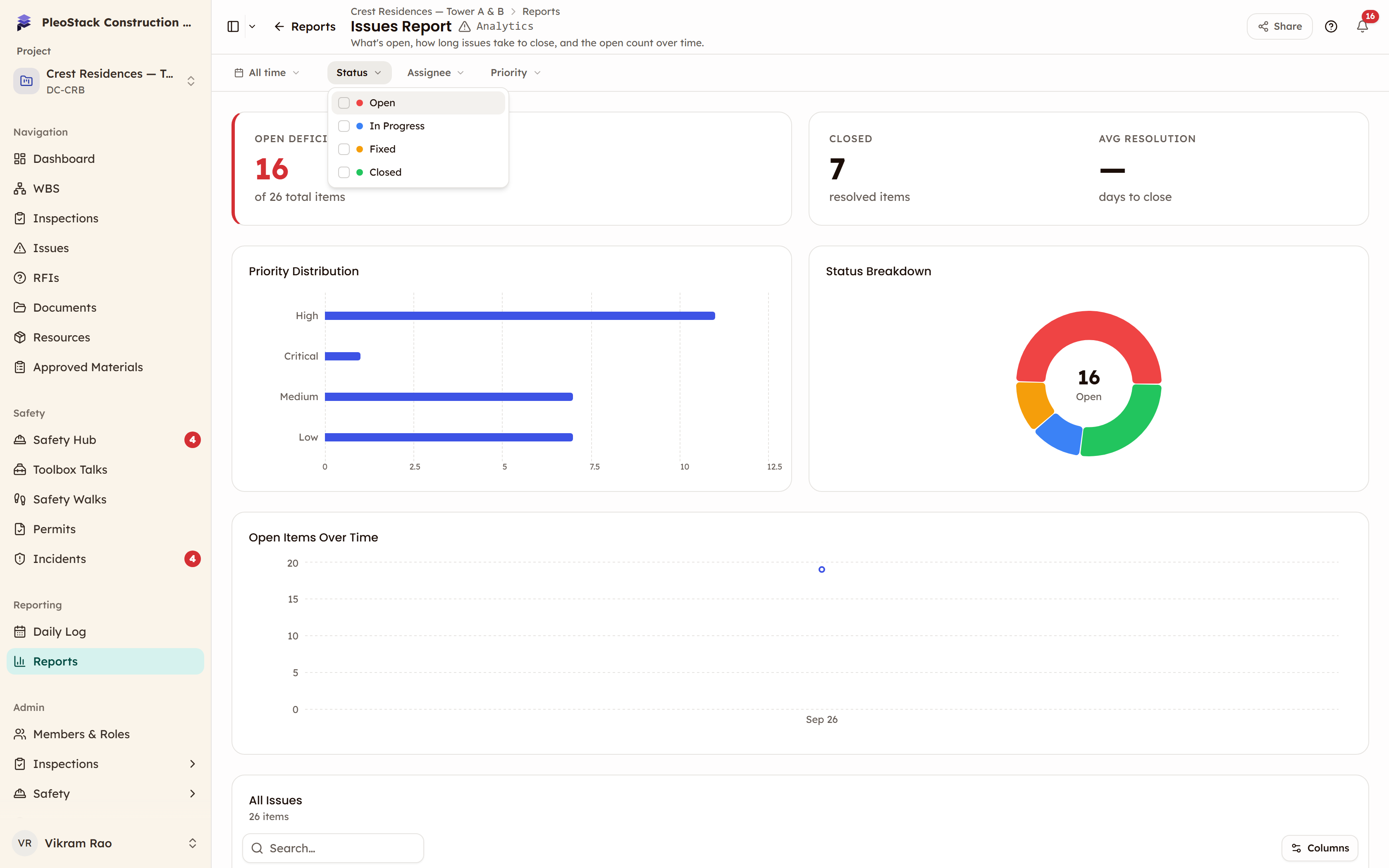Click the Daily Log calendar icon

pos(20,632)
